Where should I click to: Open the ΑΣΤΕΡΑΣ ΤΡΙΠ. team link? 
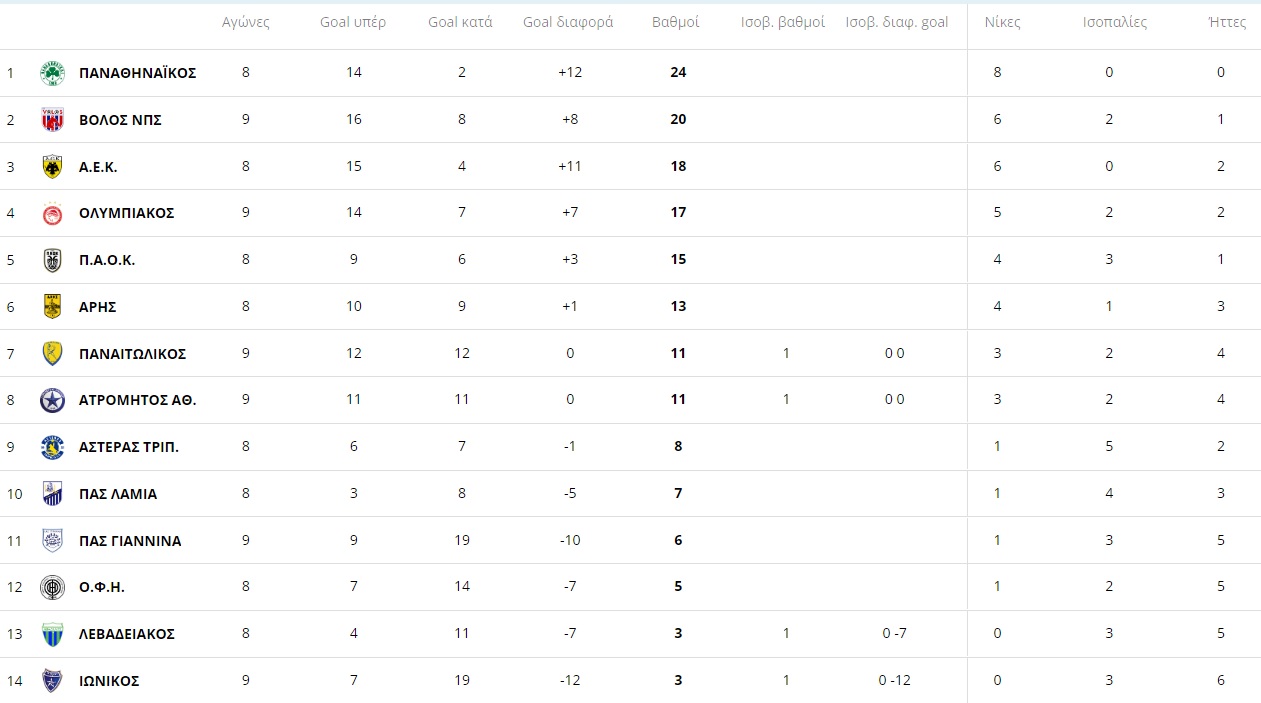point(129,447)
